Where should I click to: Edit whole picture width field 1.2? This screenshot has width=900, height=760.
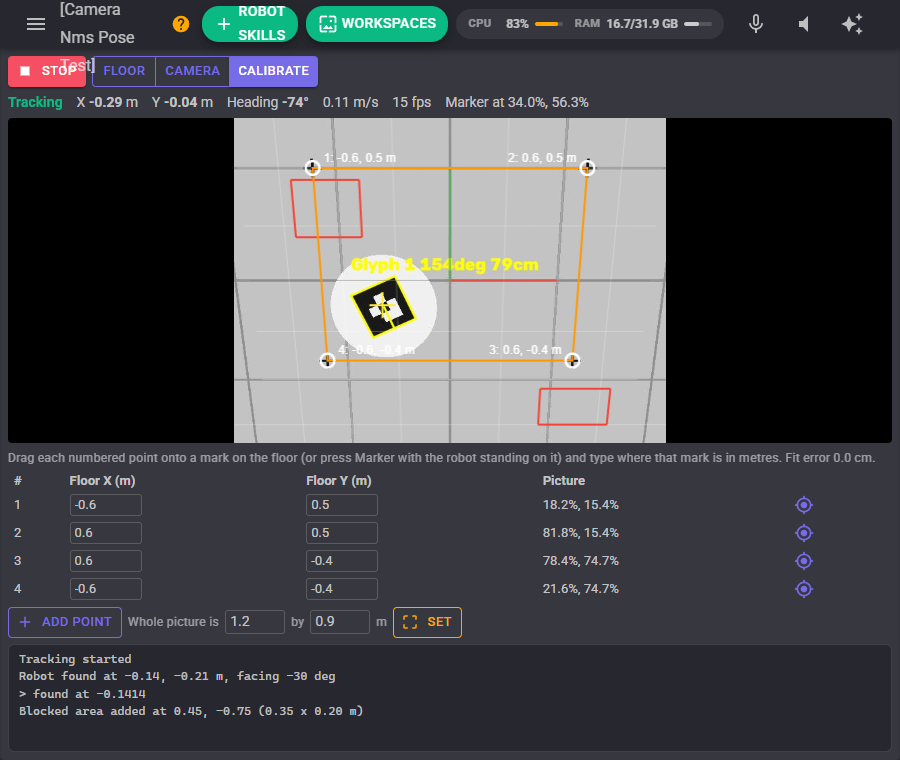click(x=255, y=622)
